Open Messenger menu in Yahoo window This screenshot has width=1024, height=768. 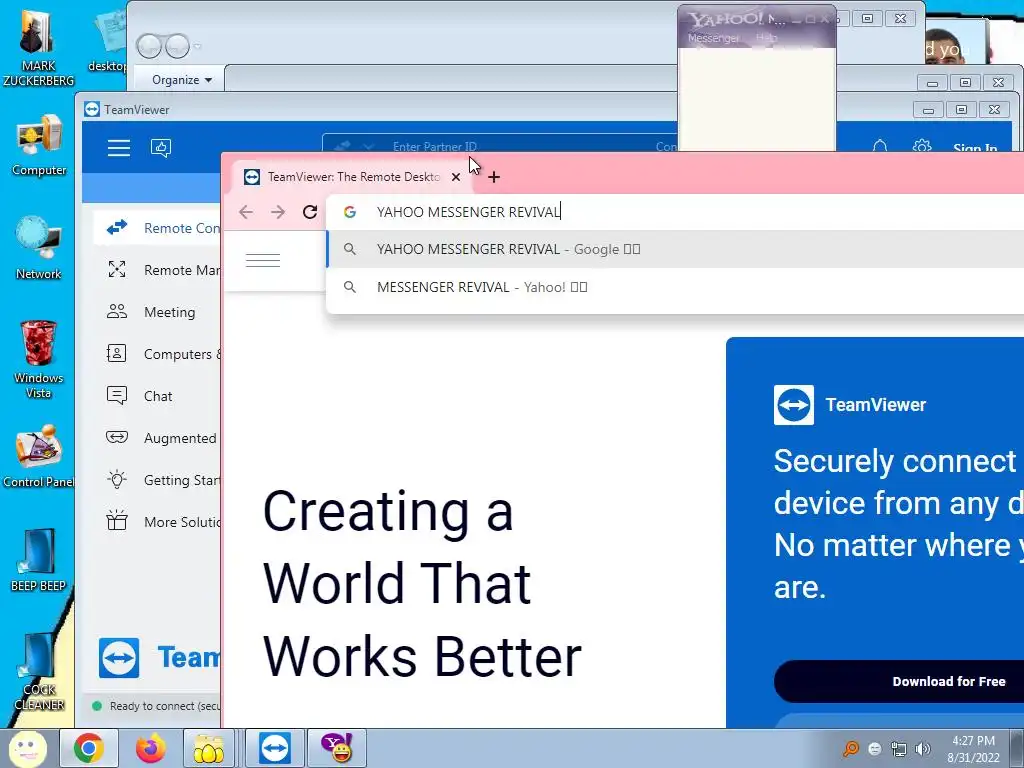713,38
